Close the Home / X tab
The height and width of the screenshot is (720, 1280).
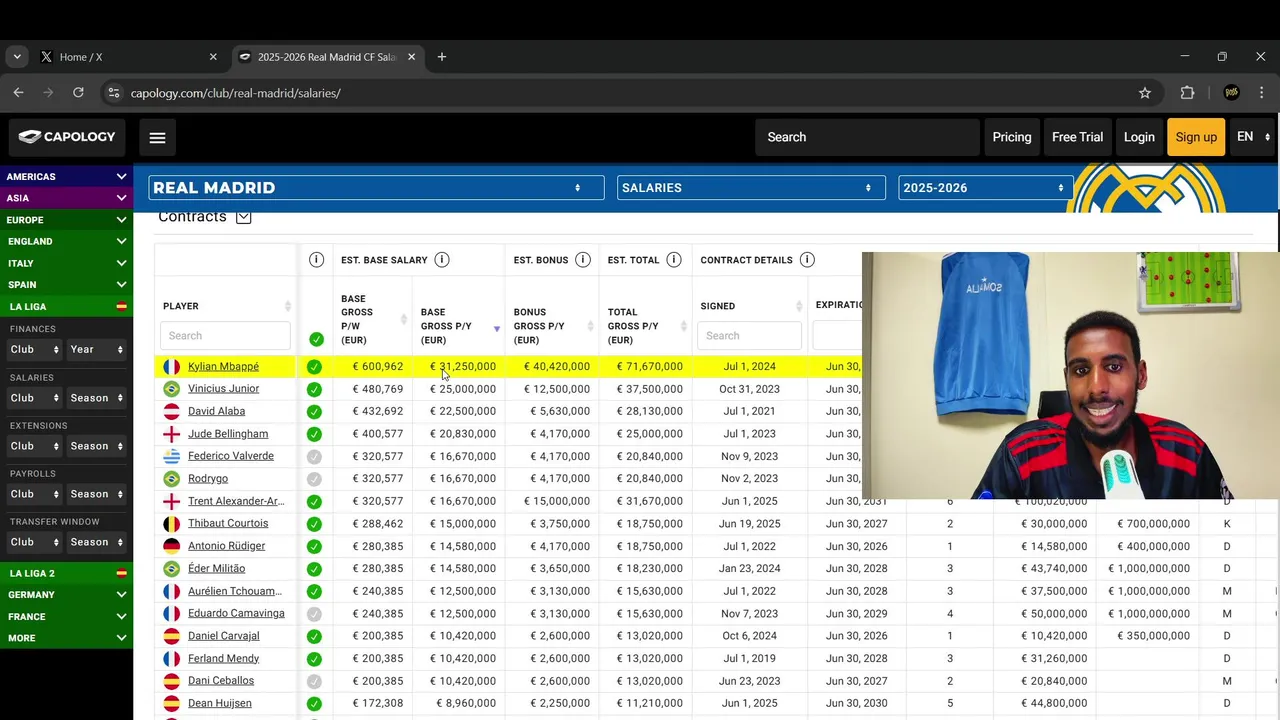click(x=213, y=57)
